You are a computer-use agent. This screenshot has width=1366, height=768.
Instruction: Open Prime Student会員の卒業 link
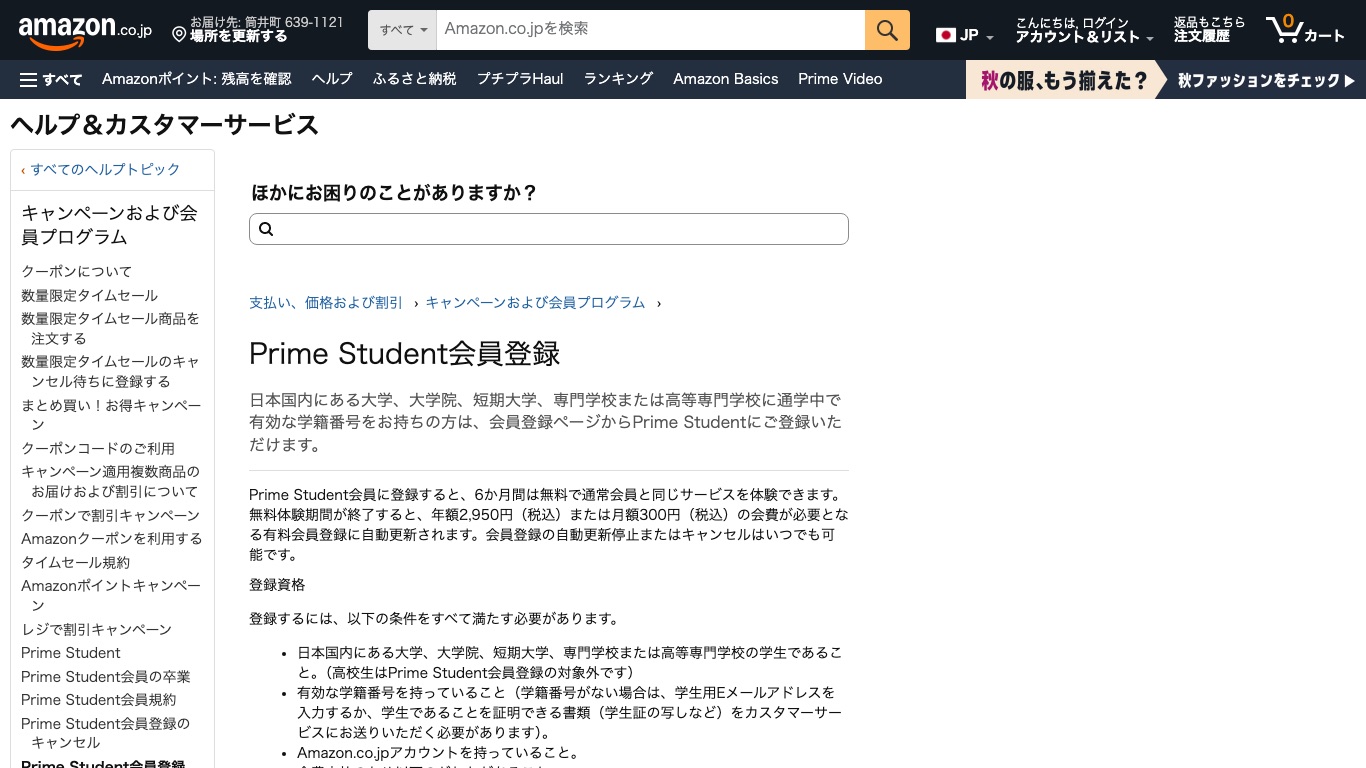106,677
